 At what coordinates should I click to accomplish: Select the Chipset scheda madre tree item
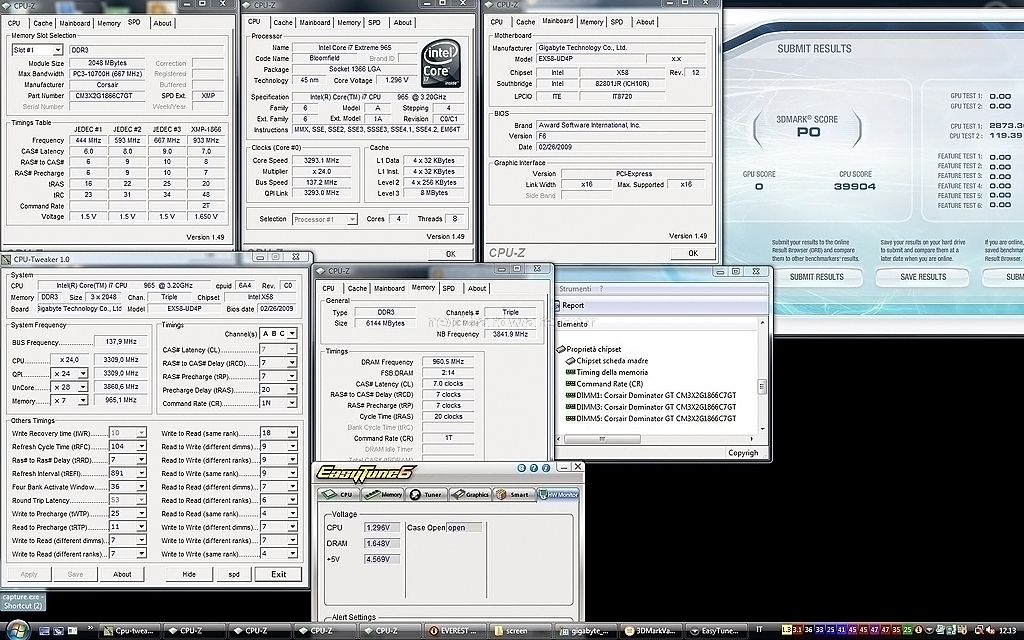[607, 360]
